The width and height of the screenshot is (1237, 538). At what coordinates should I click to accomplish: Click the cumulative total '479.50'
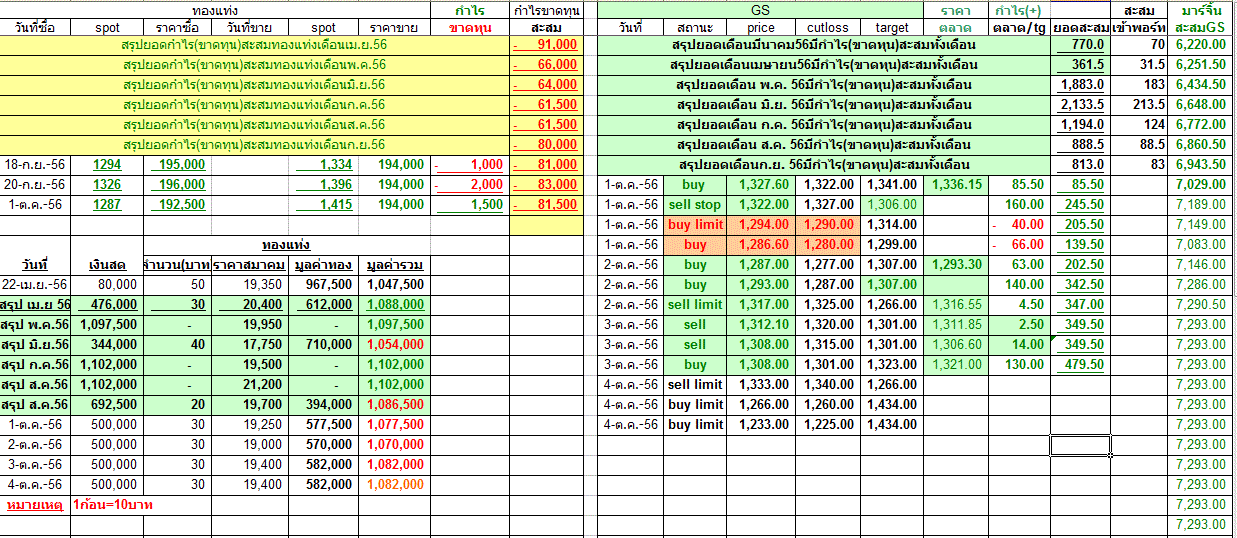[x=1081, y=364]
